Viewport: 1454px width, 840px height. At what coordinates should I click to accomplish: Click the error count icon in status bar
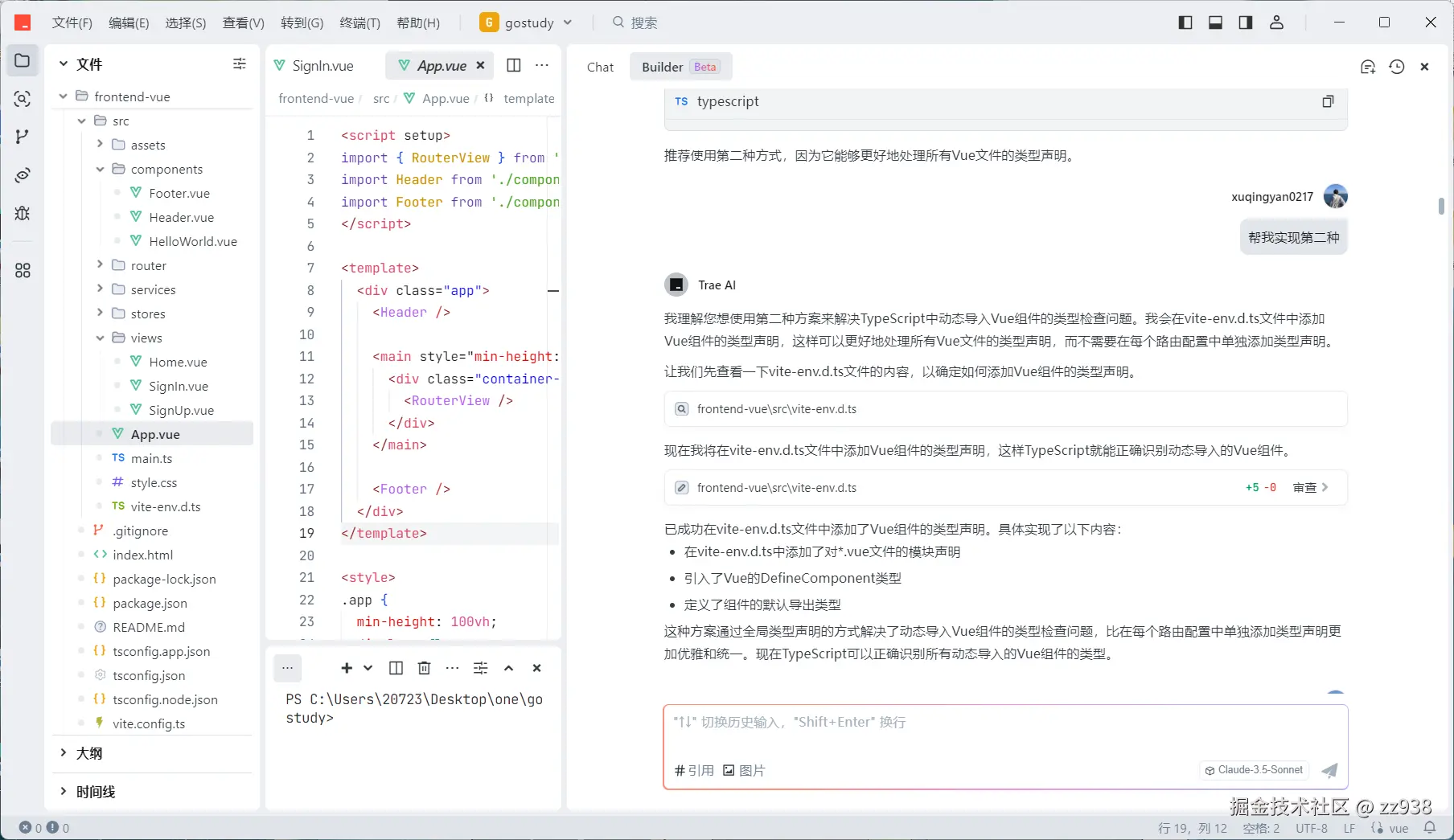26,827
